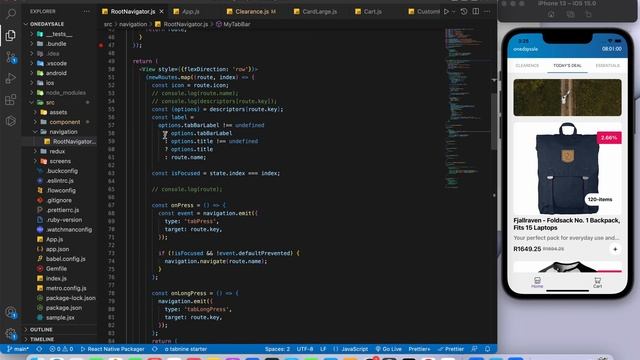Open the Search view in activity bar
The image size is (640, 360).
click(11, 14)
